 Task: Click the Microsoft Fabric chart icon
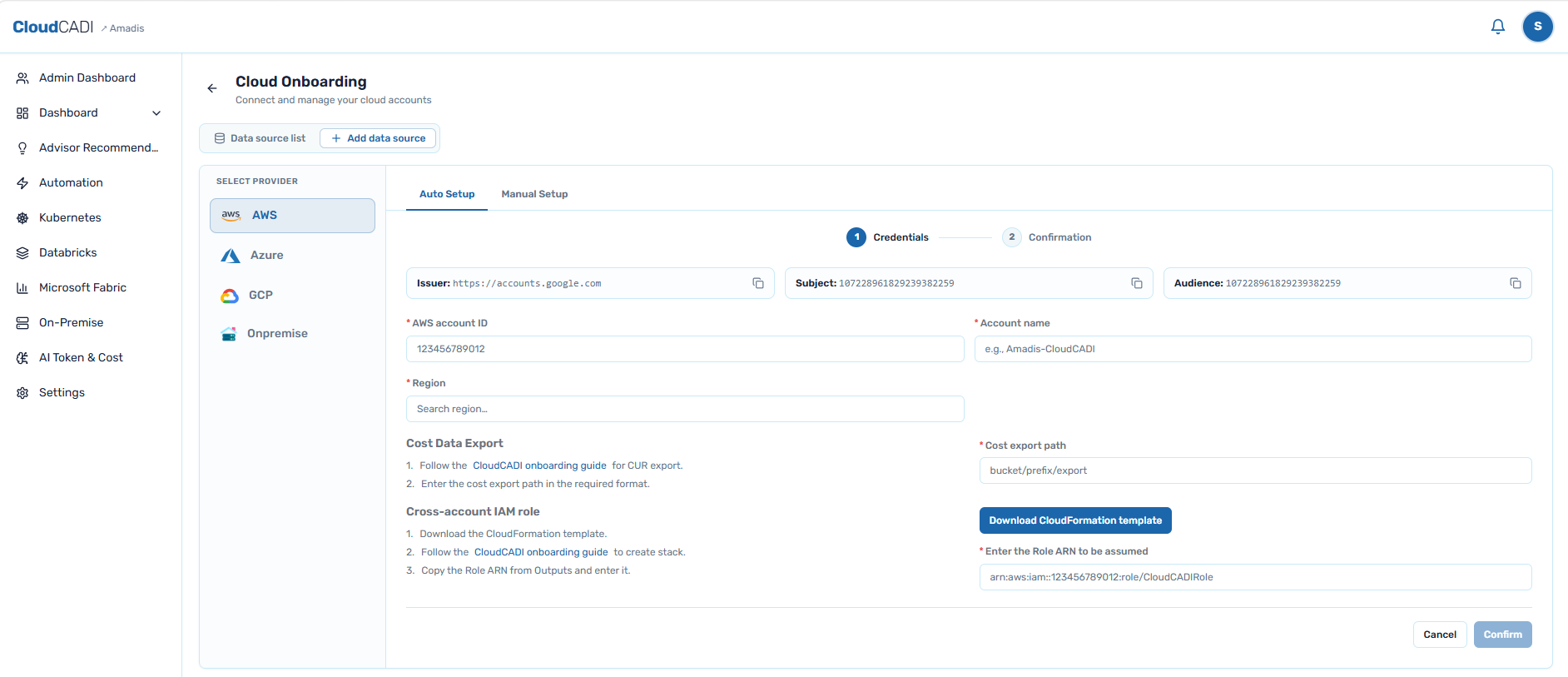(x=22, y=287)
